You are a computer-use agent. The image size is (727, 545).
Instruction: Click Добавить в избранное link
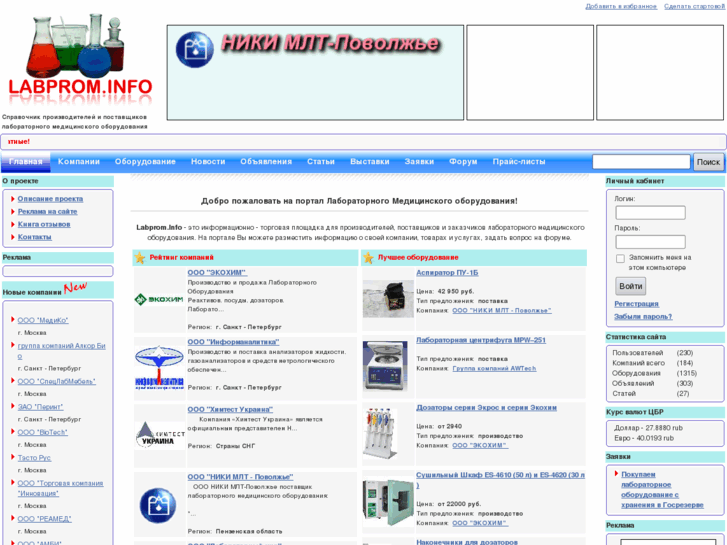click(x=621, y=6)
